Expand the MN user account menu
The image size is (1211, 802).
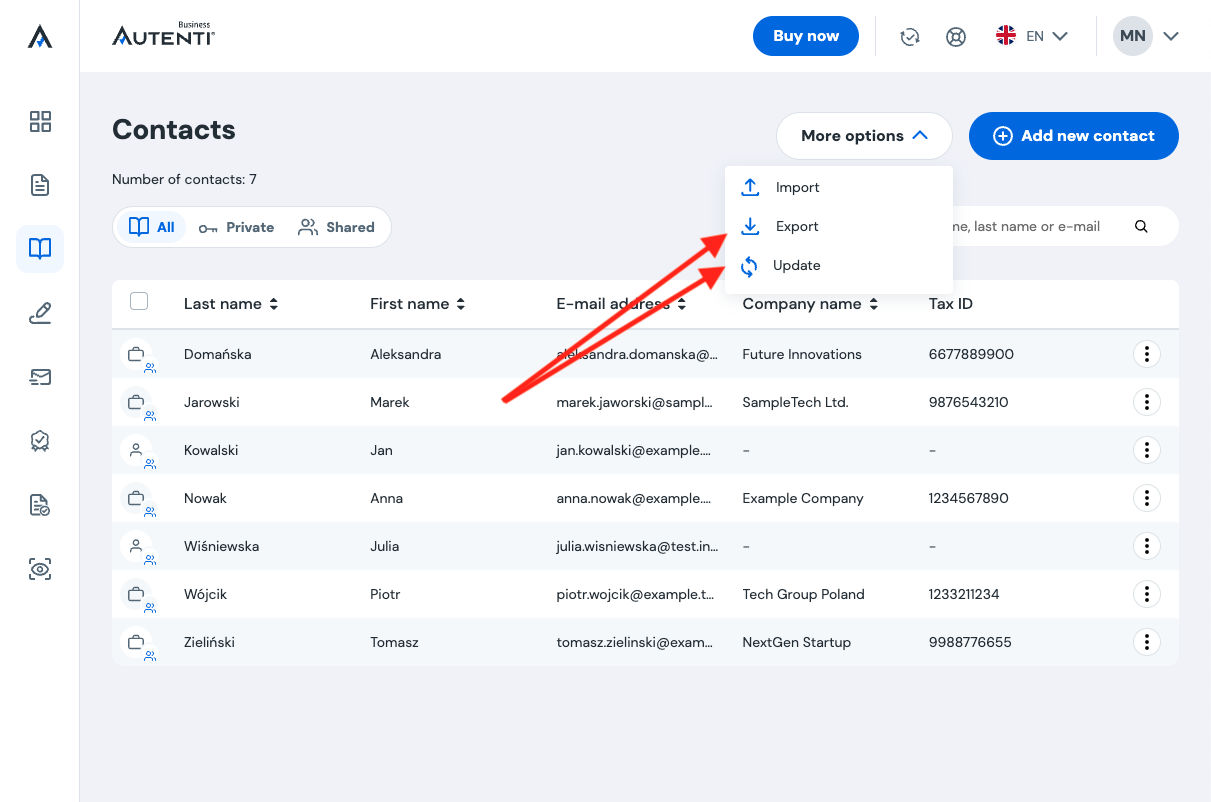1146,36
